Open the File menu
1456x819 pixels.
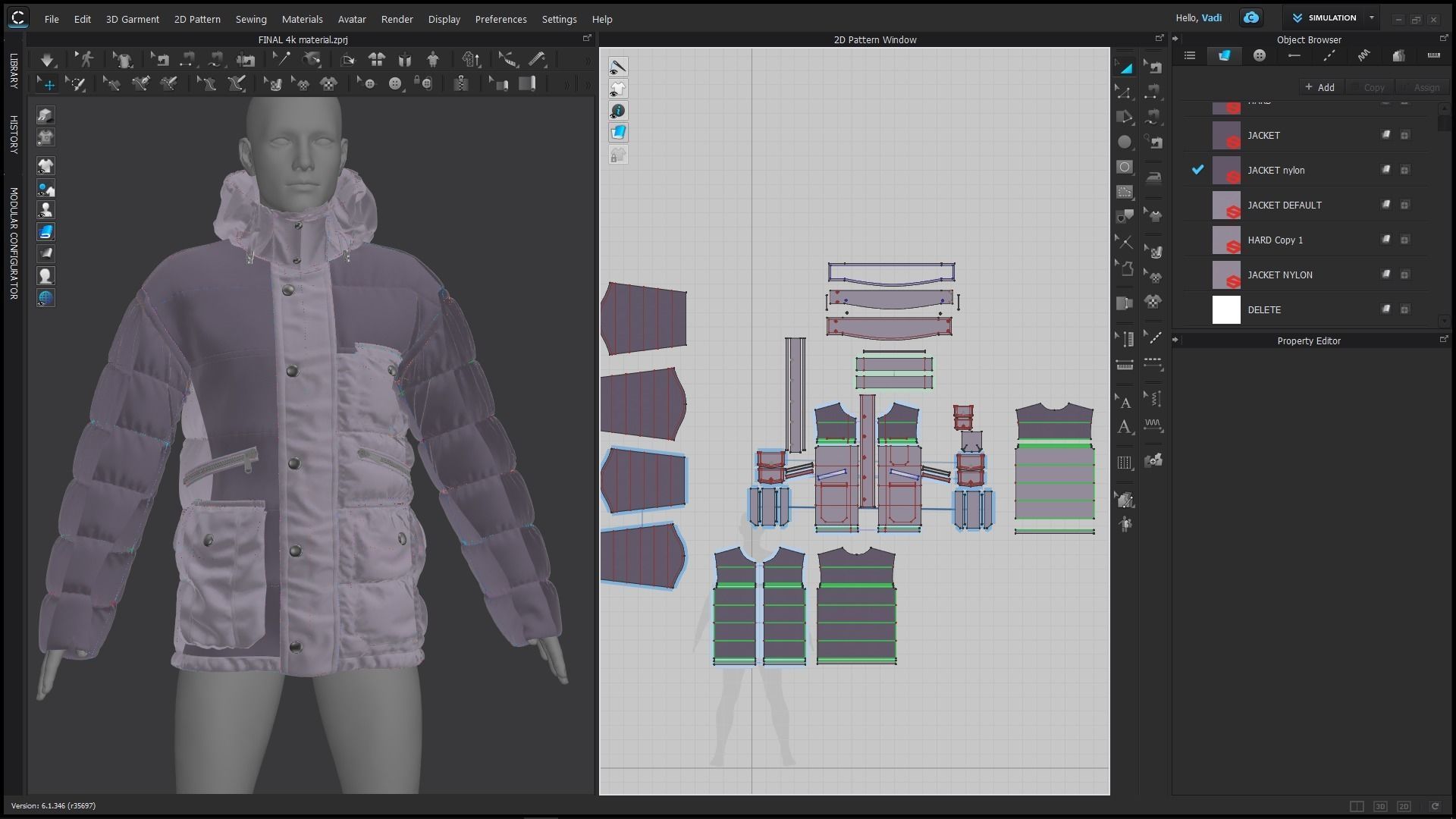point(52,19)
